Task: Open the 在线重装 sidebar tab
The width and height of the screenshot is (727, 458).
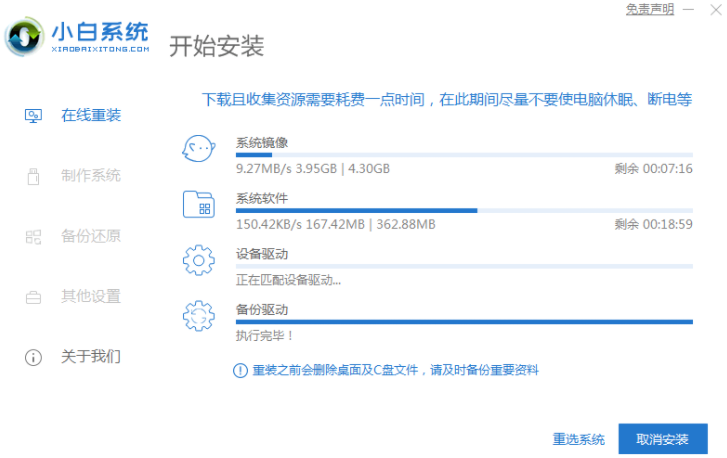Action: (90, 115)
